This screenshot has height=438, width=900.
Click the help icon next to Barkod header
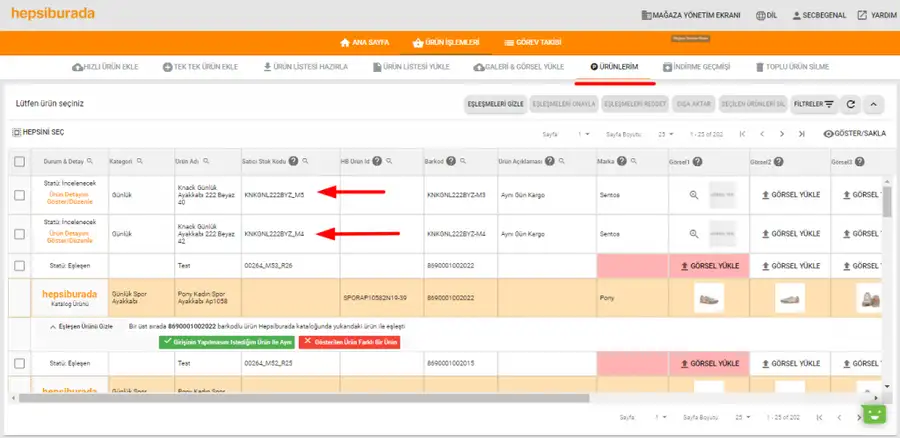pos(451,161)
